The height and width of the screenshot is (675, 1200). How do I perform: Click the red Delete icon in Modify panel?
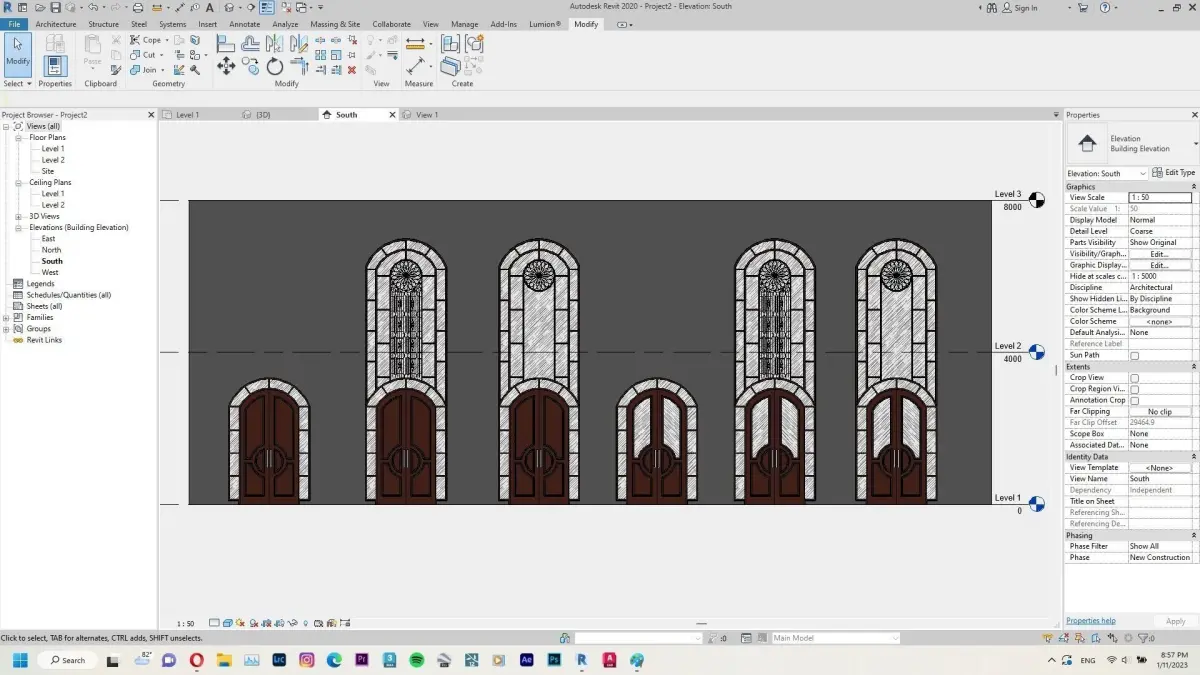351,70
